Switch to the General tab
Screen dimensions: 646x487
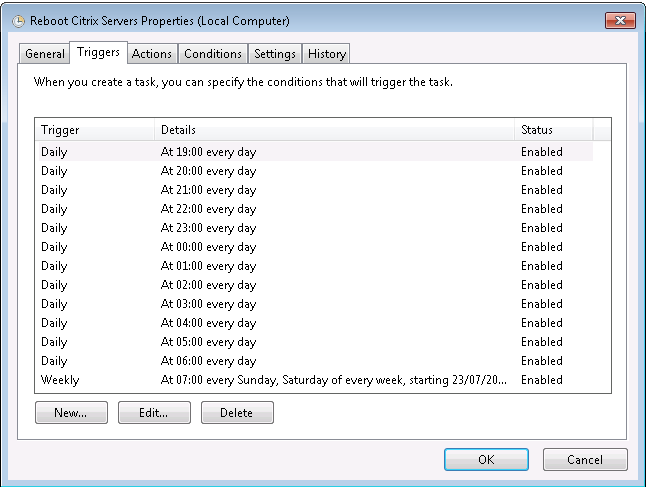click(44, 54)
